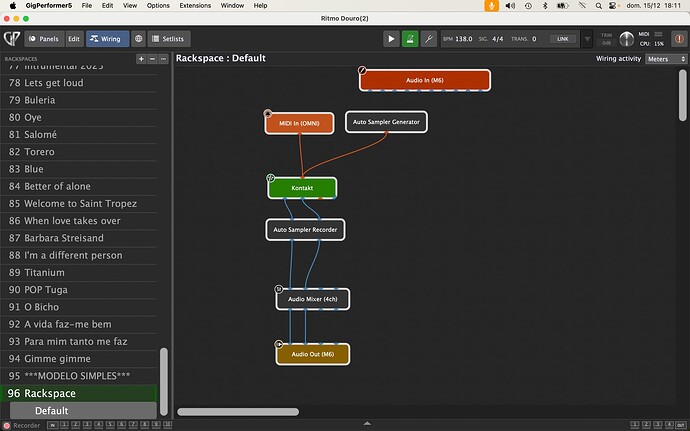This screenshot has height=431, width=690.
Task: Toggle Ableton LINK button
Action: click(563, 39)
